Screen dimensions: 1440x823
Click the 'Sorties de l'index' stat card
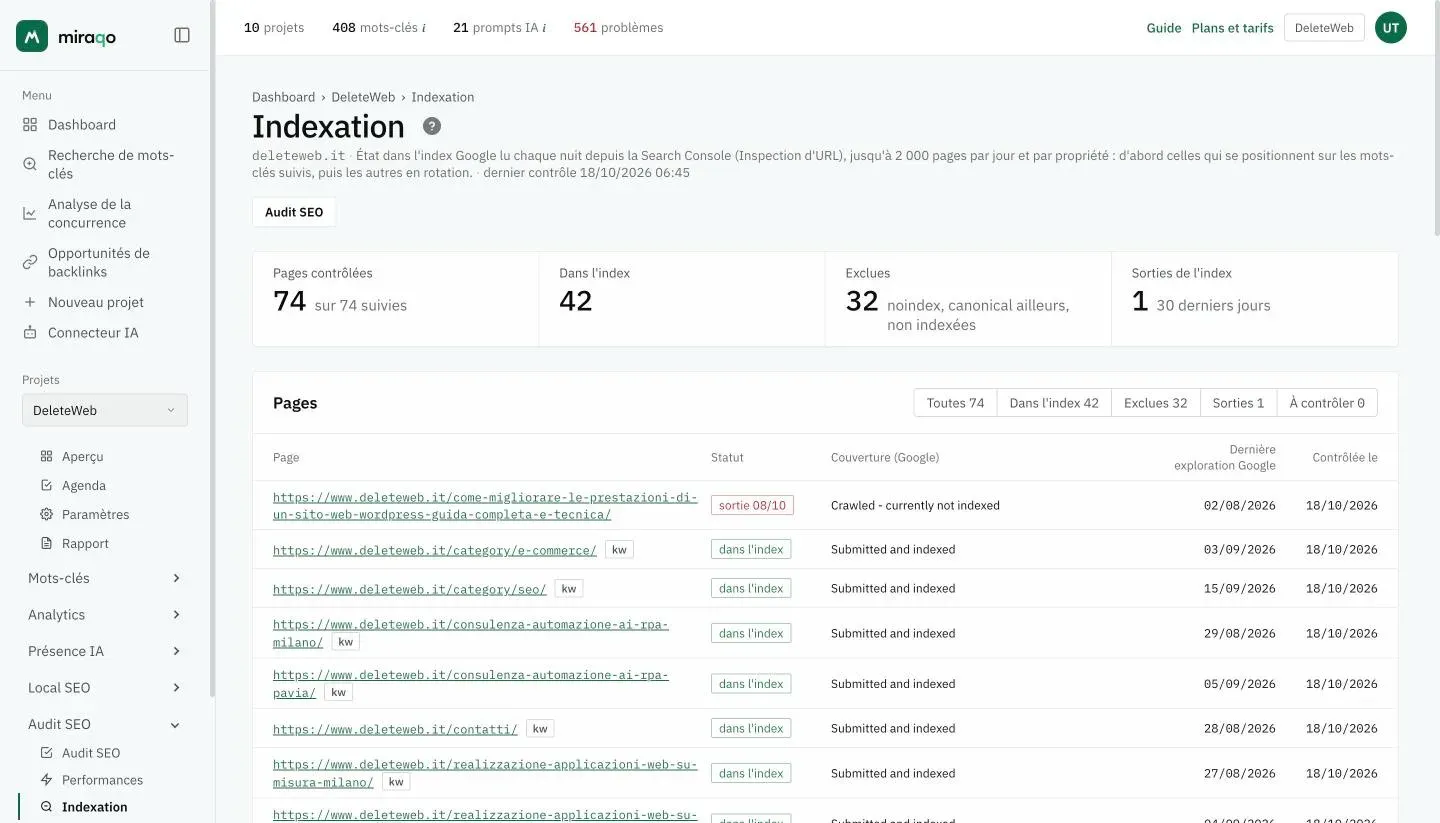tap(1254, 299)
